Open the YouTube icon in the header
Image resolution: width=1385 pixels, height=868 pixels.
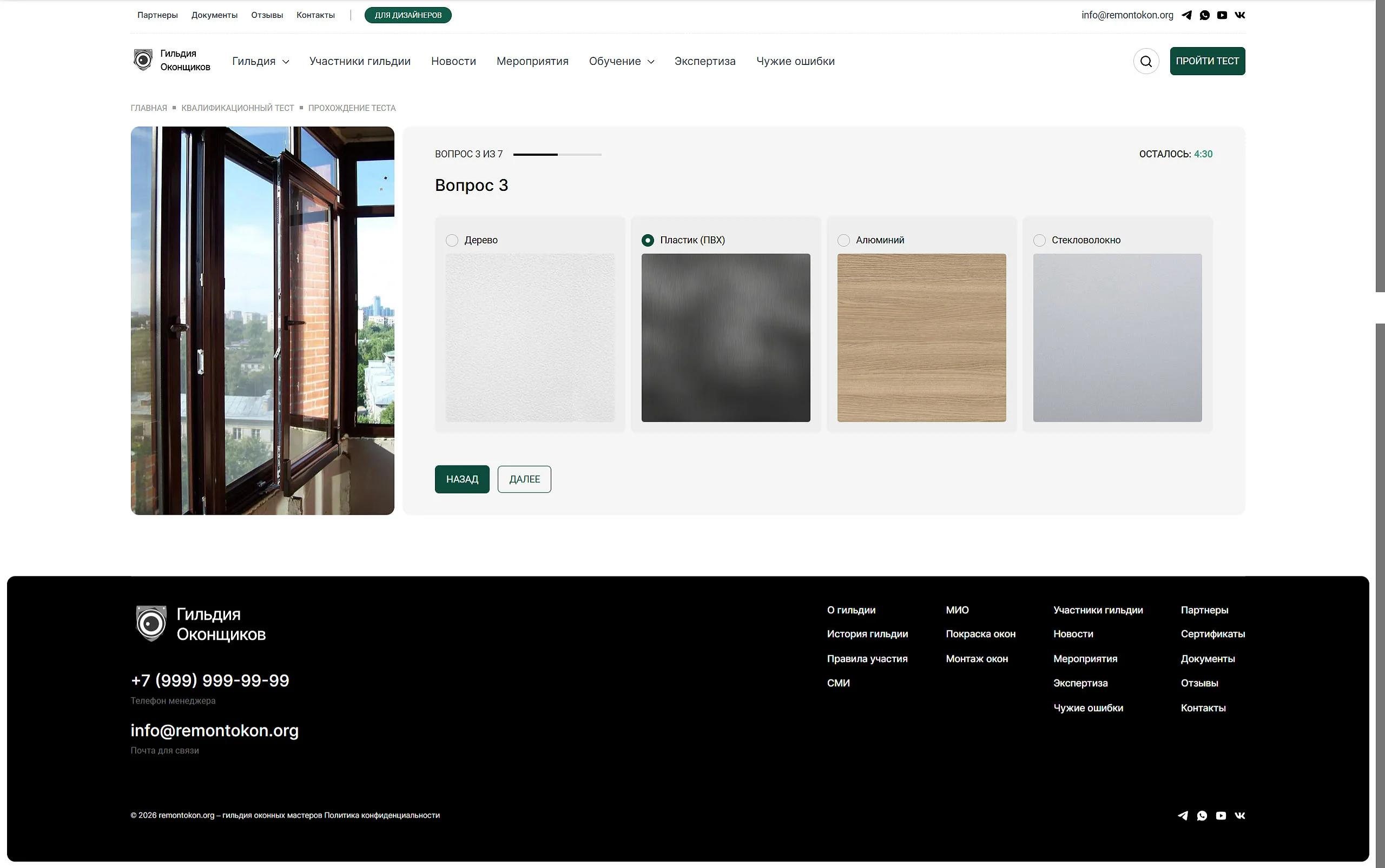click(x=1222, y=15)
